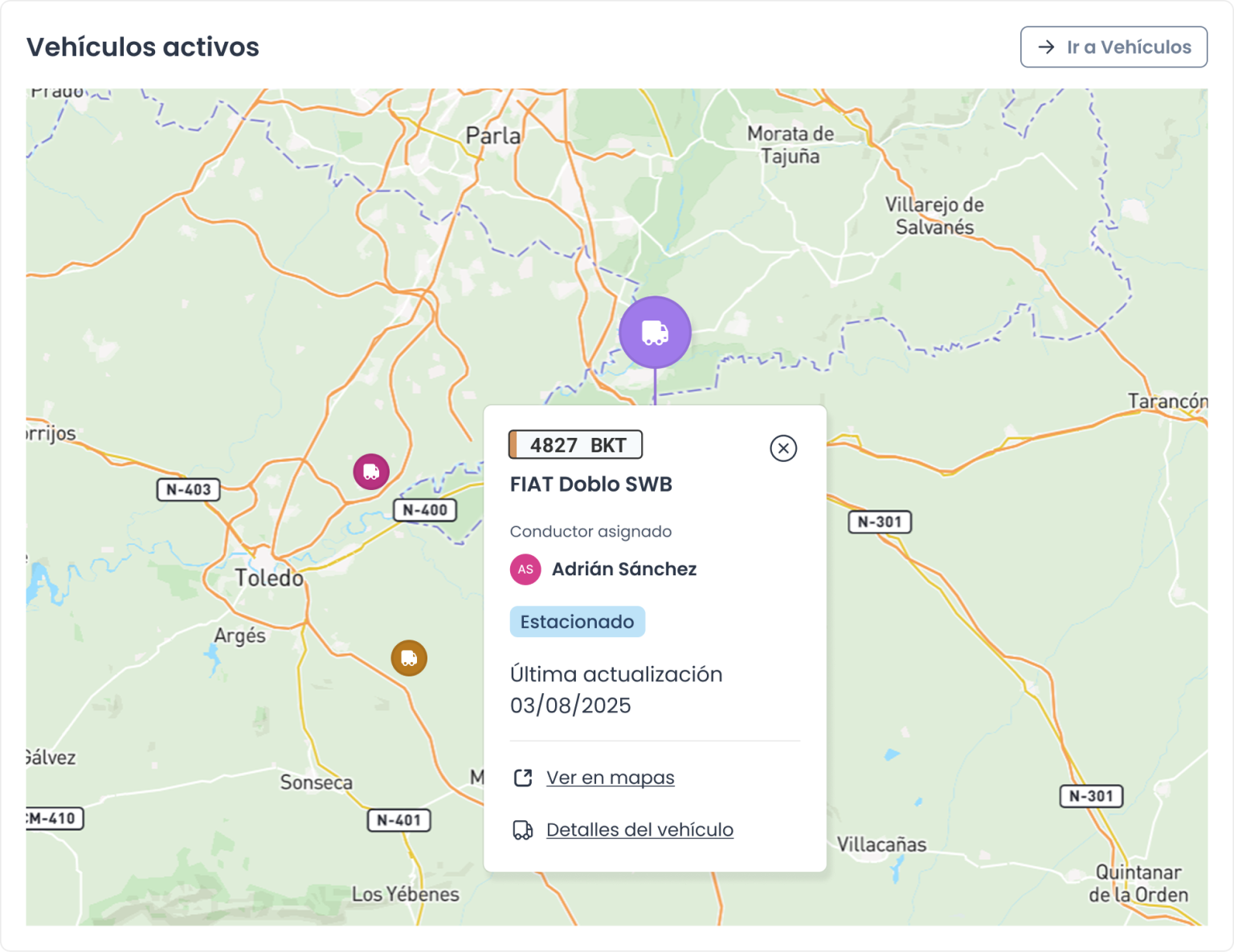The width and height of the screenshot is (1234, 952).
Task: Select the brown truck marker near Argés
Action: coord(409,658)
